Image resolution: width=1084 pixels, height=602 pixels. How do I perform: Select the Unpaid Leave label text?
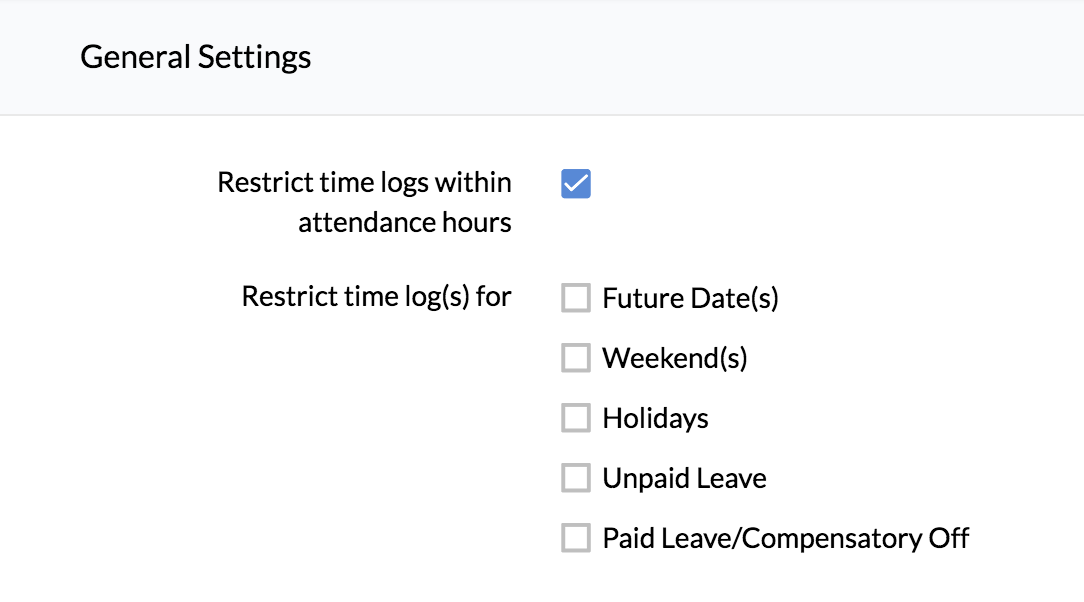(684, 477)
